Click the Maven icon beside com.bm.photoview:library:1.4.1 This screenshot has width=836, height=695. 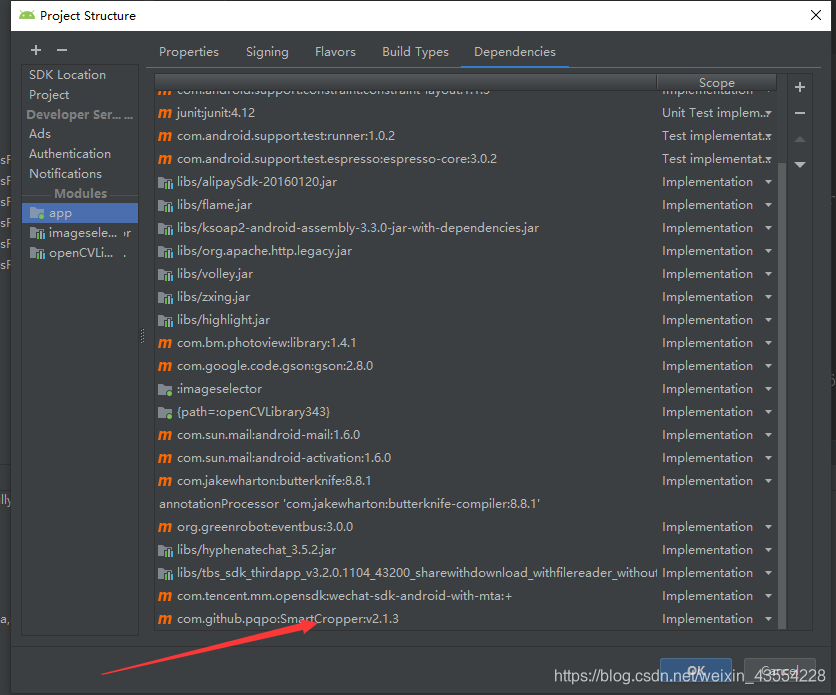tap(165, 344)
